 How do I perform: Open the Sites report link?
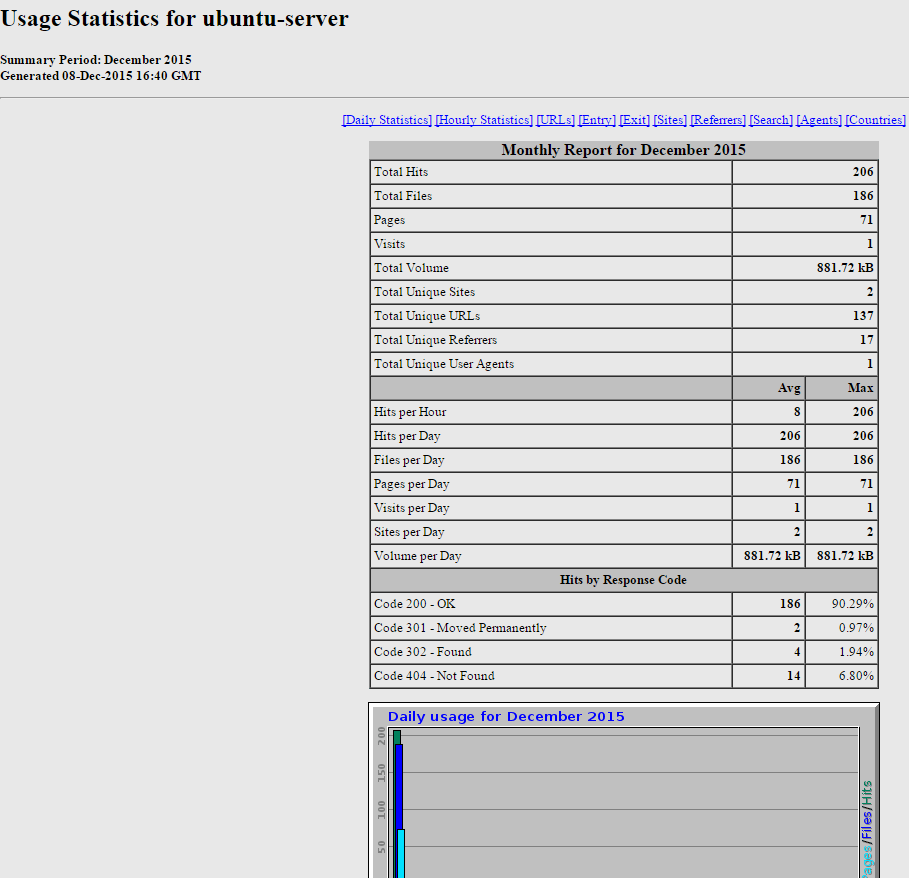670,120
